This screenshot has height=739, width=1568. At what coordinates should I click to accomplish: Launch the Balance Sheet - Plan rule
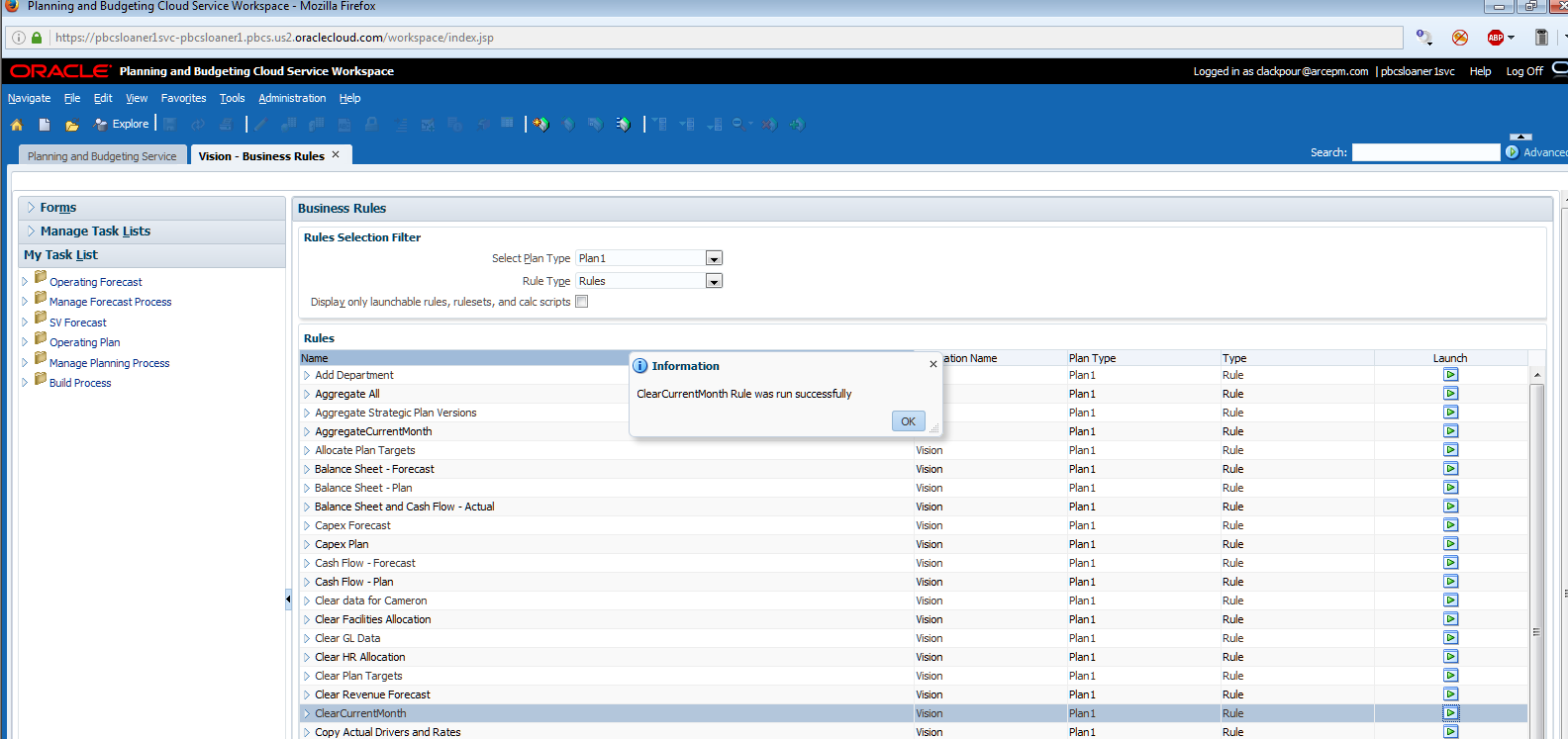[x=1450, y=488]
